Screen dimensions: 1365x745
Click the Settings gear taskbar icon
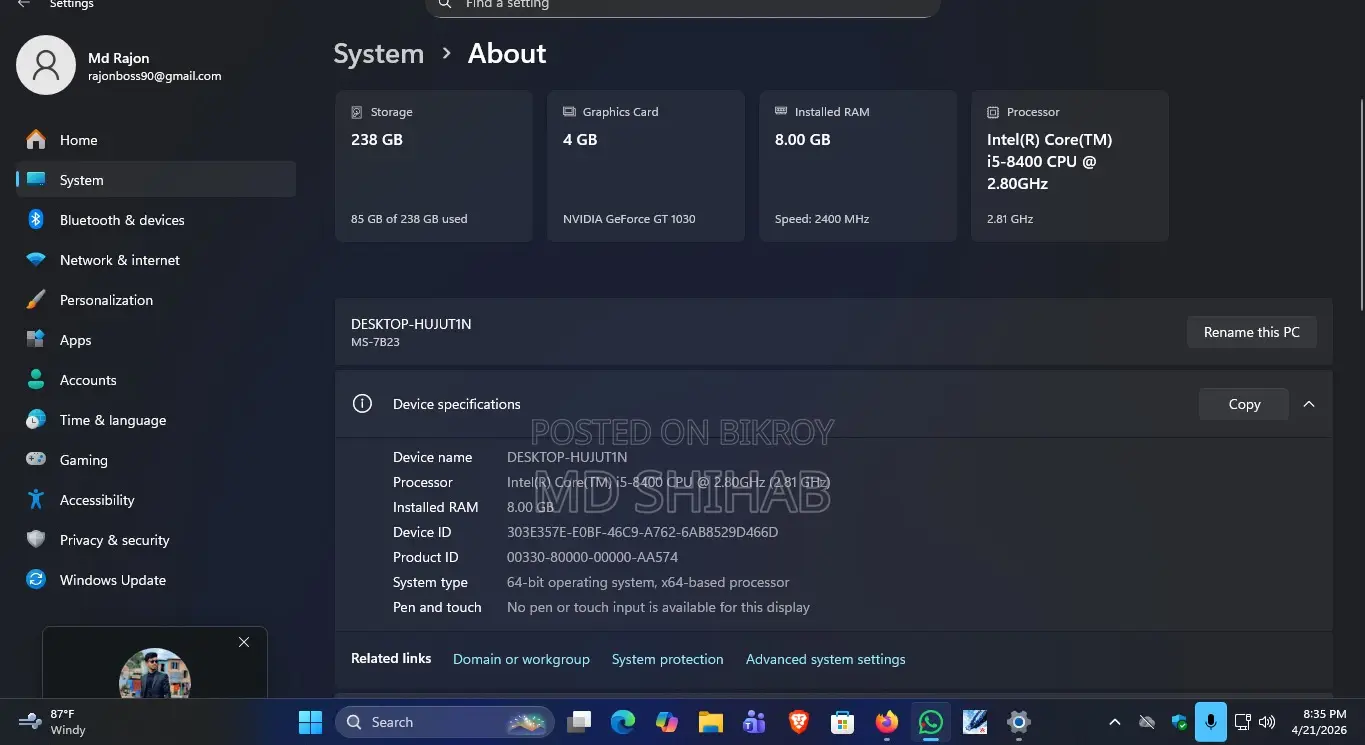coord(1018,722)
